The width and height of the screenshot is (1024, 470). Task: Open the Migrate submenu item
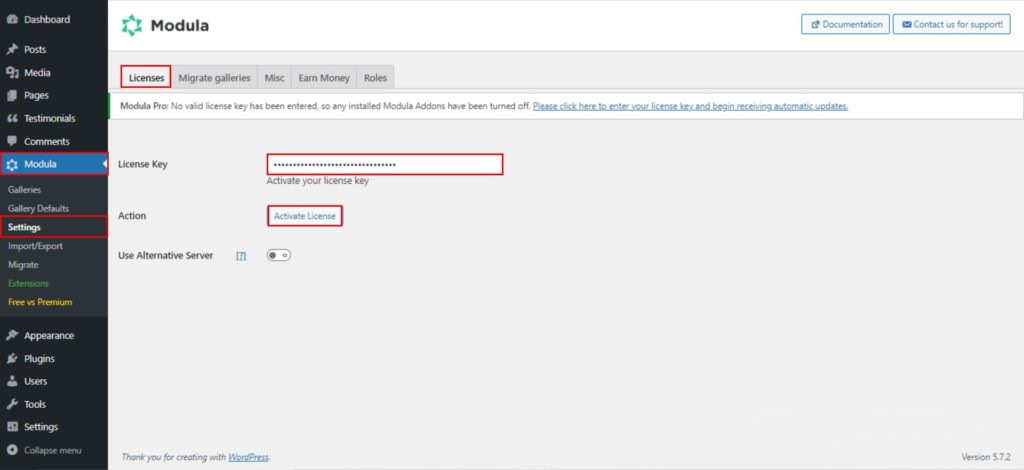coord(24,265)
